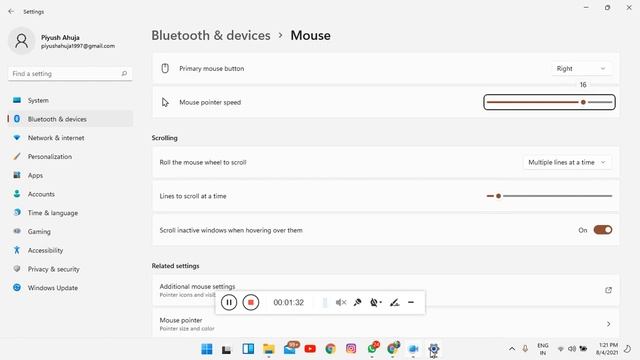640x360 pixels.
Task: Open the Mail app in taskbar
Action: [291, 348]
